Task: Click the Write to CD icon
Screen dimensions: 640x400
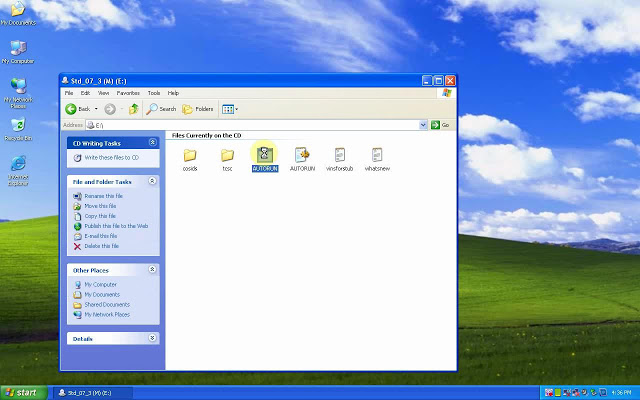Action: coord(77,158)
